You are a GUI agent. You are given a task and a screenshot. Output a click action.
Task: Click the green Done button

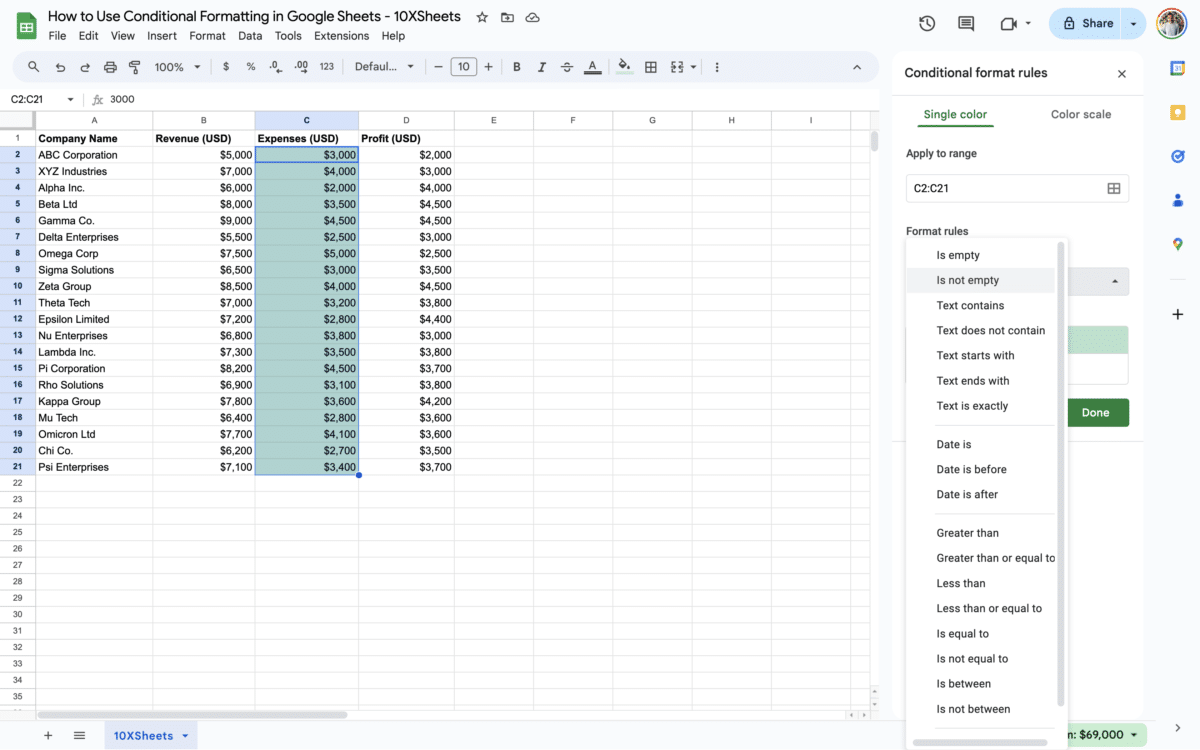[x=1097, y=412]
